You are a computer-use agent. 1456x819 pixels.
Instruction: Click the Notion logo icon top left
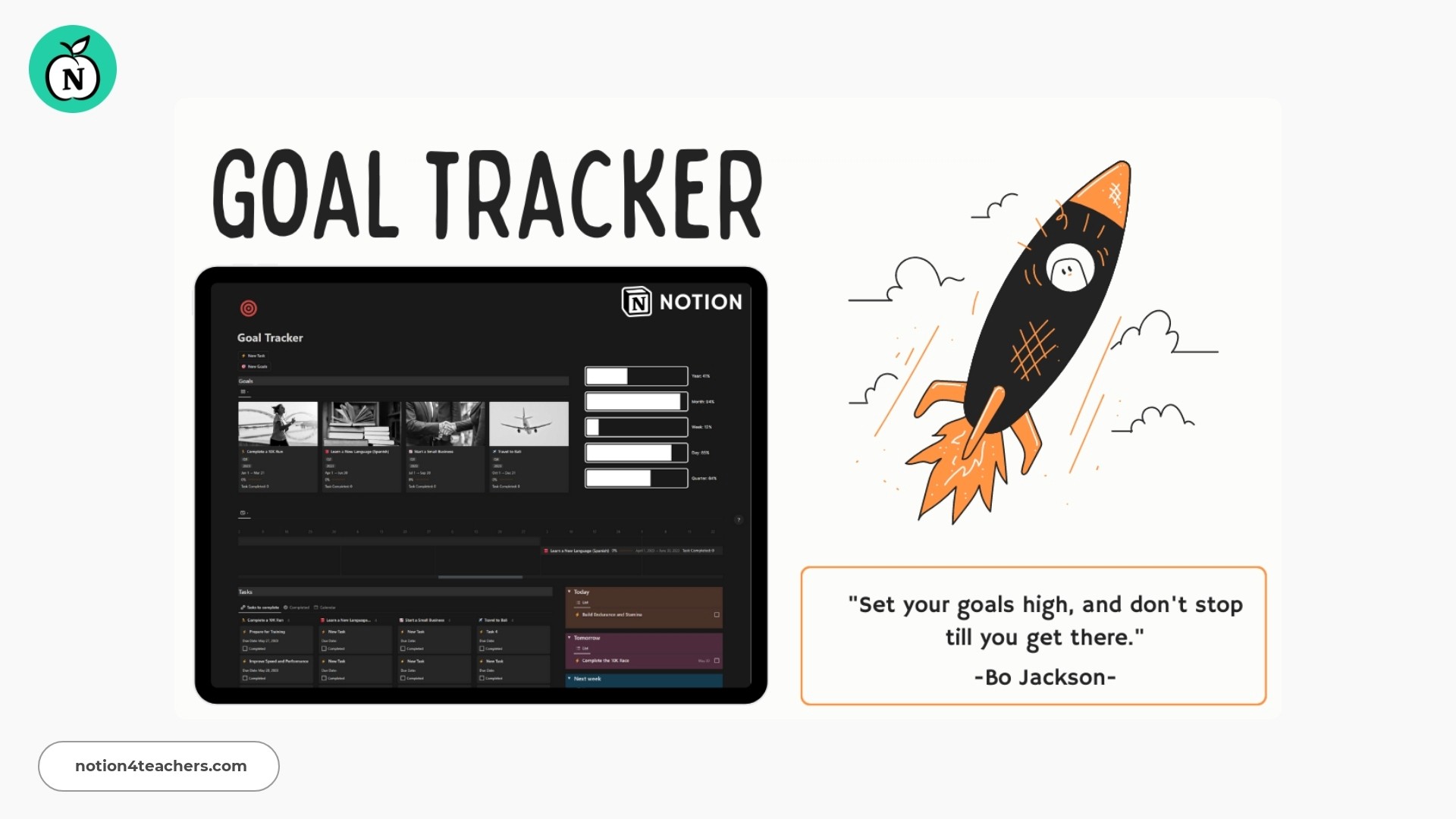coord(72,68)
